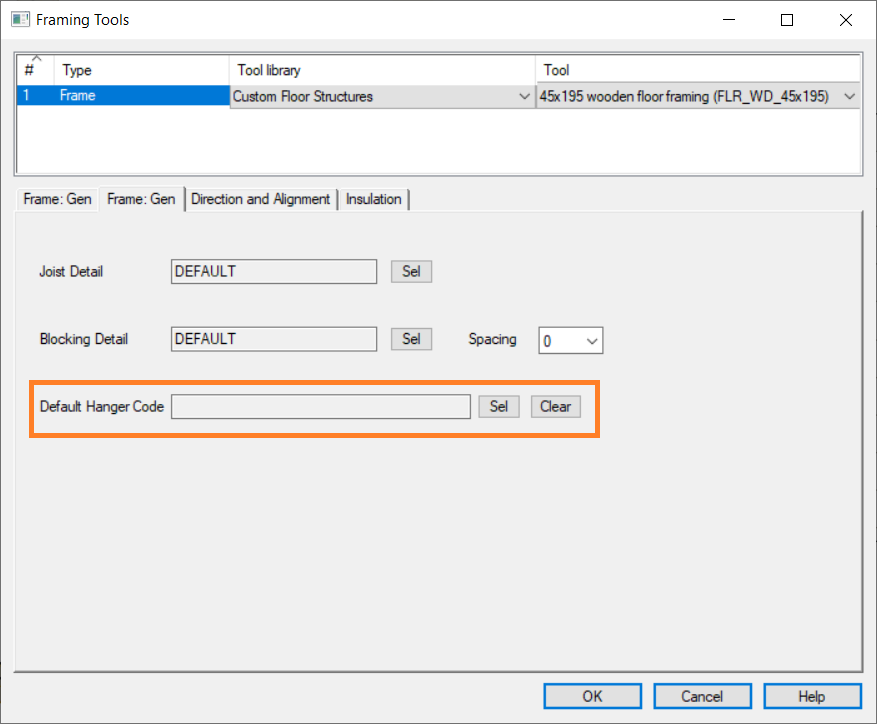Clear the Default Hanger Code
Image resolution: width=877 pixels, height=724 pixels.
(555, 406)
